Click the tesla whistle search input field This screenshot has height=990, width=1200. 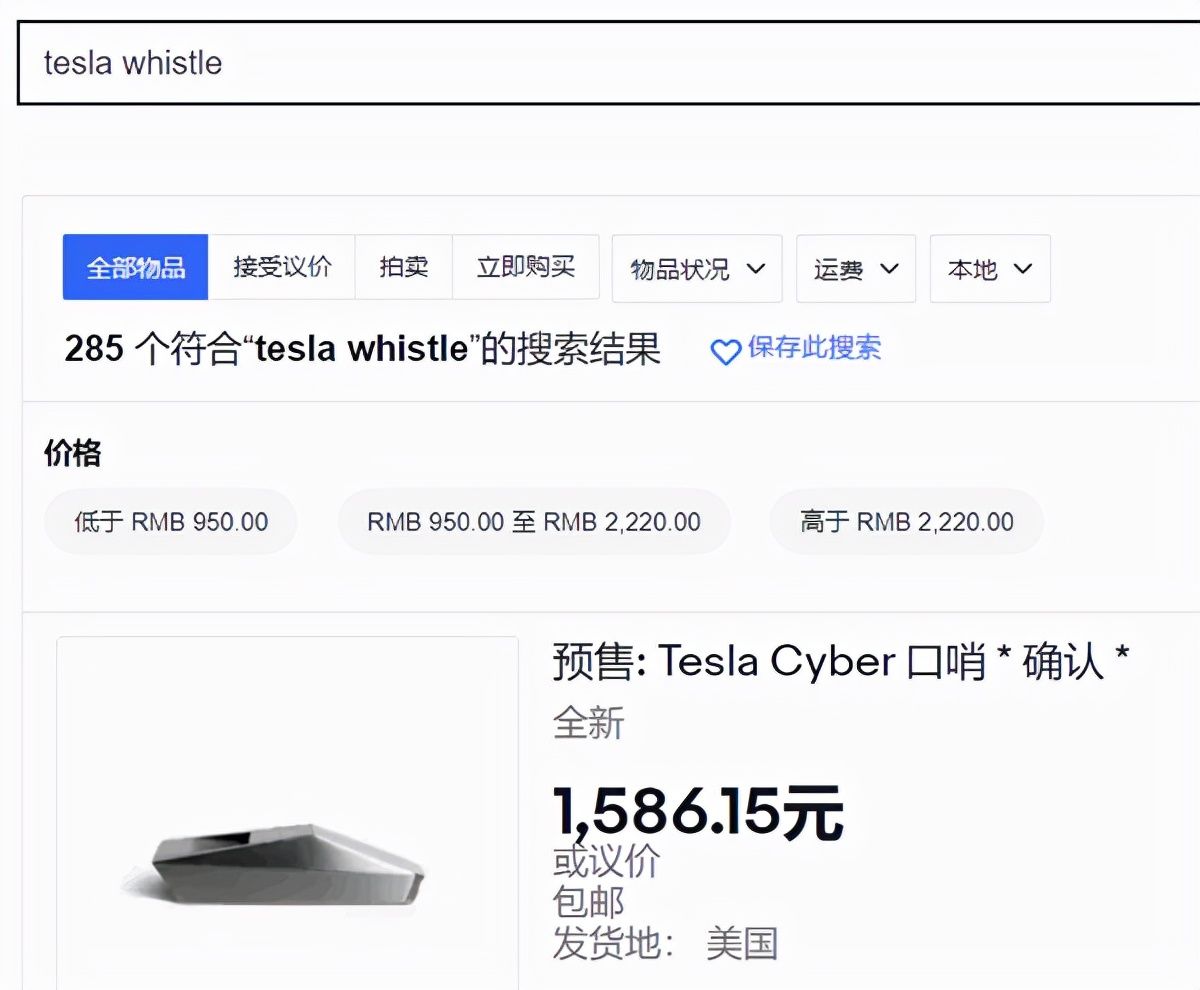coord(600,63)
